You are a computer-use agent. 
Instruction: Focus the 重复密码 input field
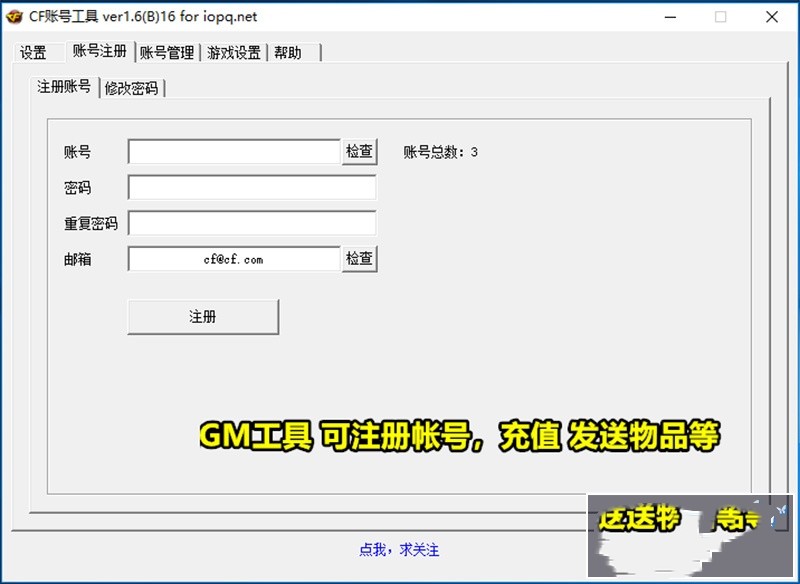252,223
